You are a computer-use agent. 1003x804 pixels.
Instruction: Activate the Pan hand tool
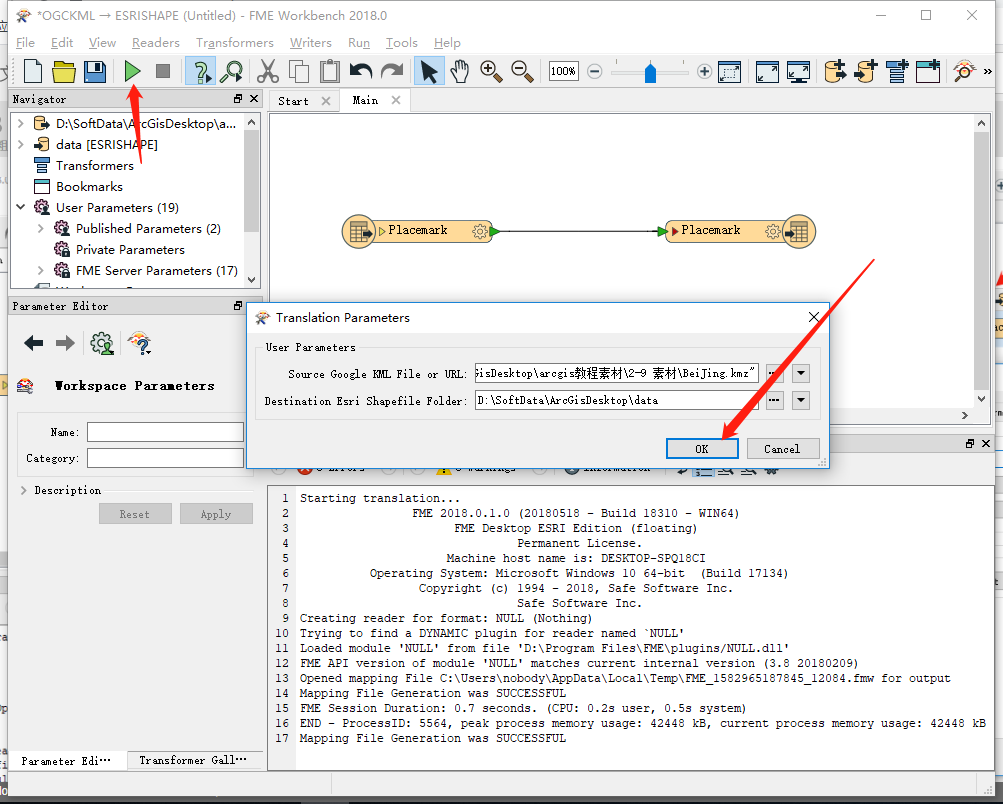(460, 71)
